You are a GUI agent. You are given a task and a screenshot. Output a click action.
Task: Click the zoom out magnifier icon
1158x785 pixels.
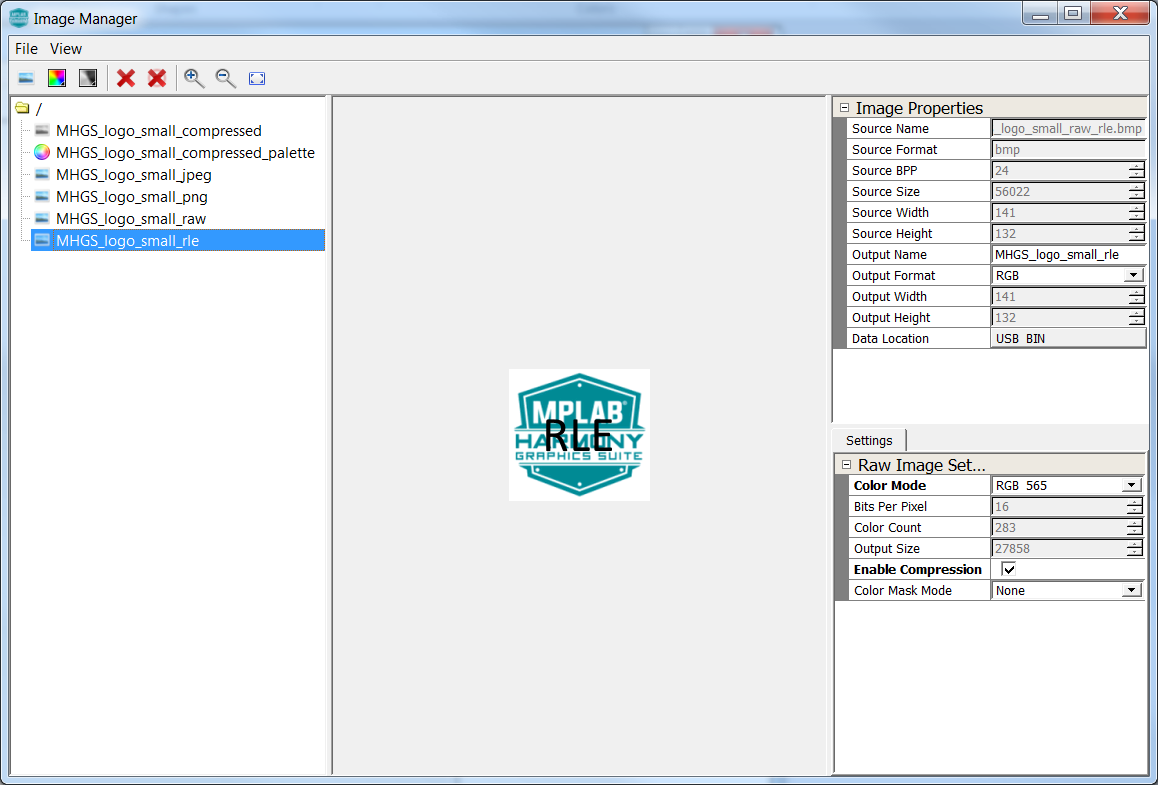click(x=225, y=78)
